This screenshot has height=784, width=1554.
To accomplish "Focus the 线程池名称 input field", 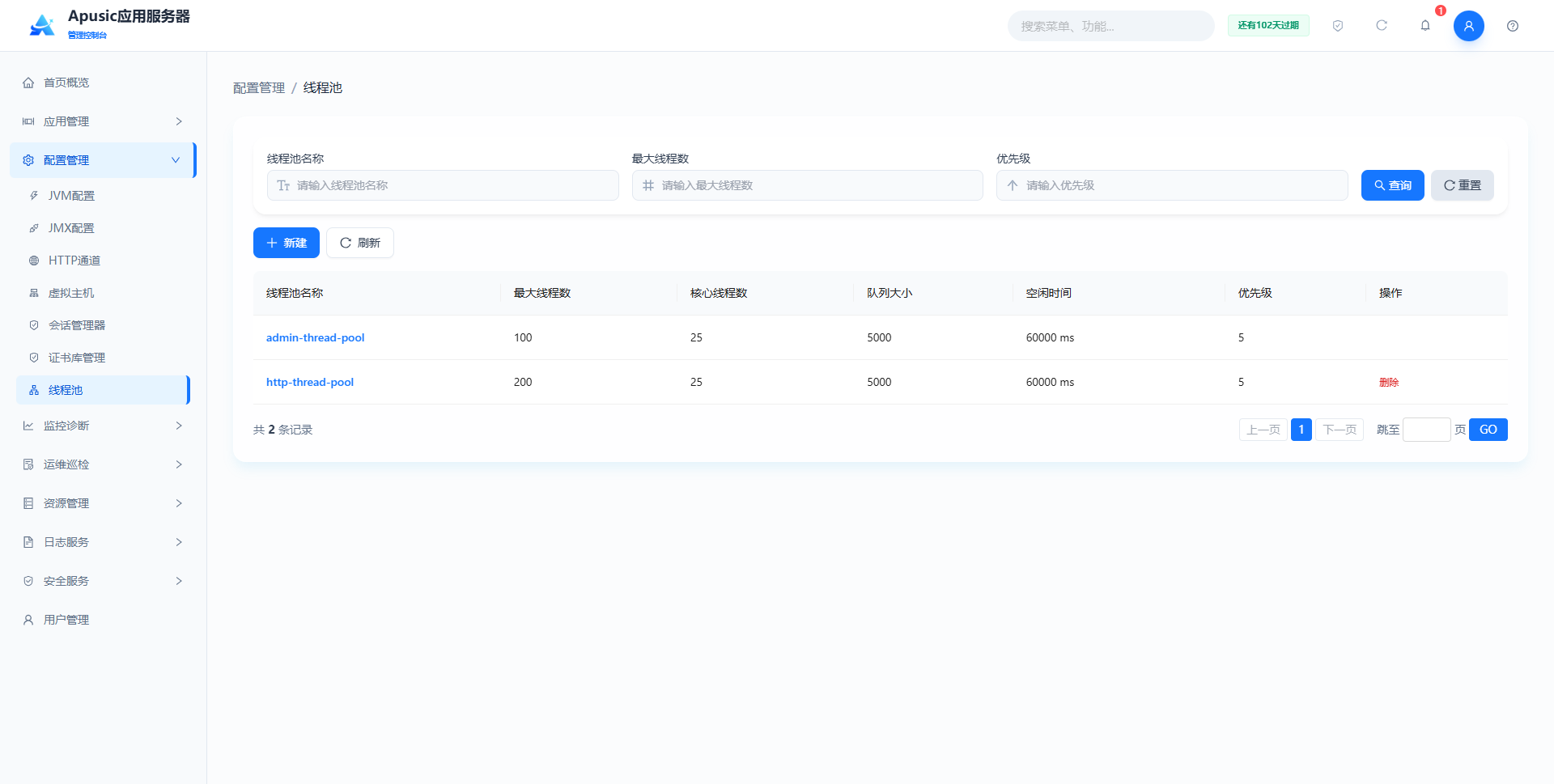I will coord(443,185).
